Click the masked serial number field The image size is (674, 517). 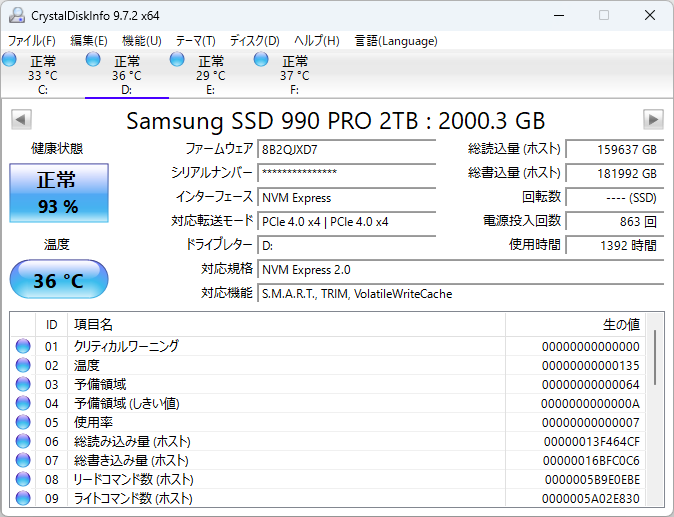[346, 173]
